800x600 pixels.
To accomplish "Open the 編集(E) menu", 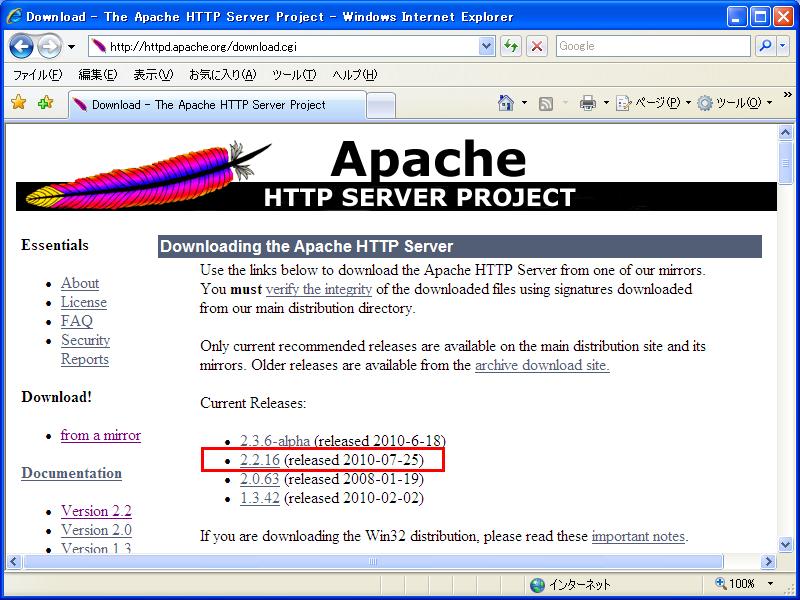I will (x=97, y=75).
